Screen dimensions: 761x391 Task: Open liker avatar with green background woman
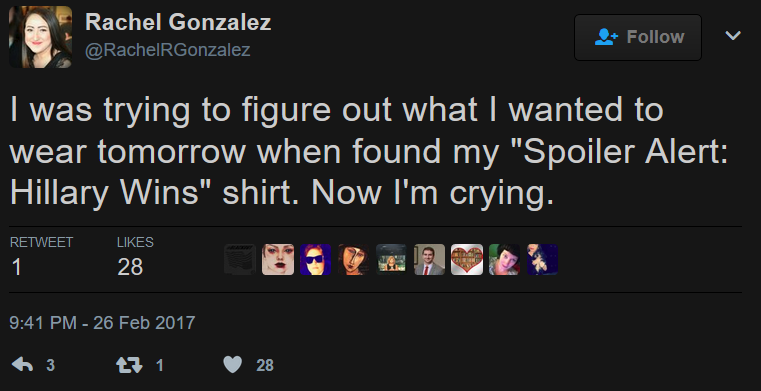[505, 260]
